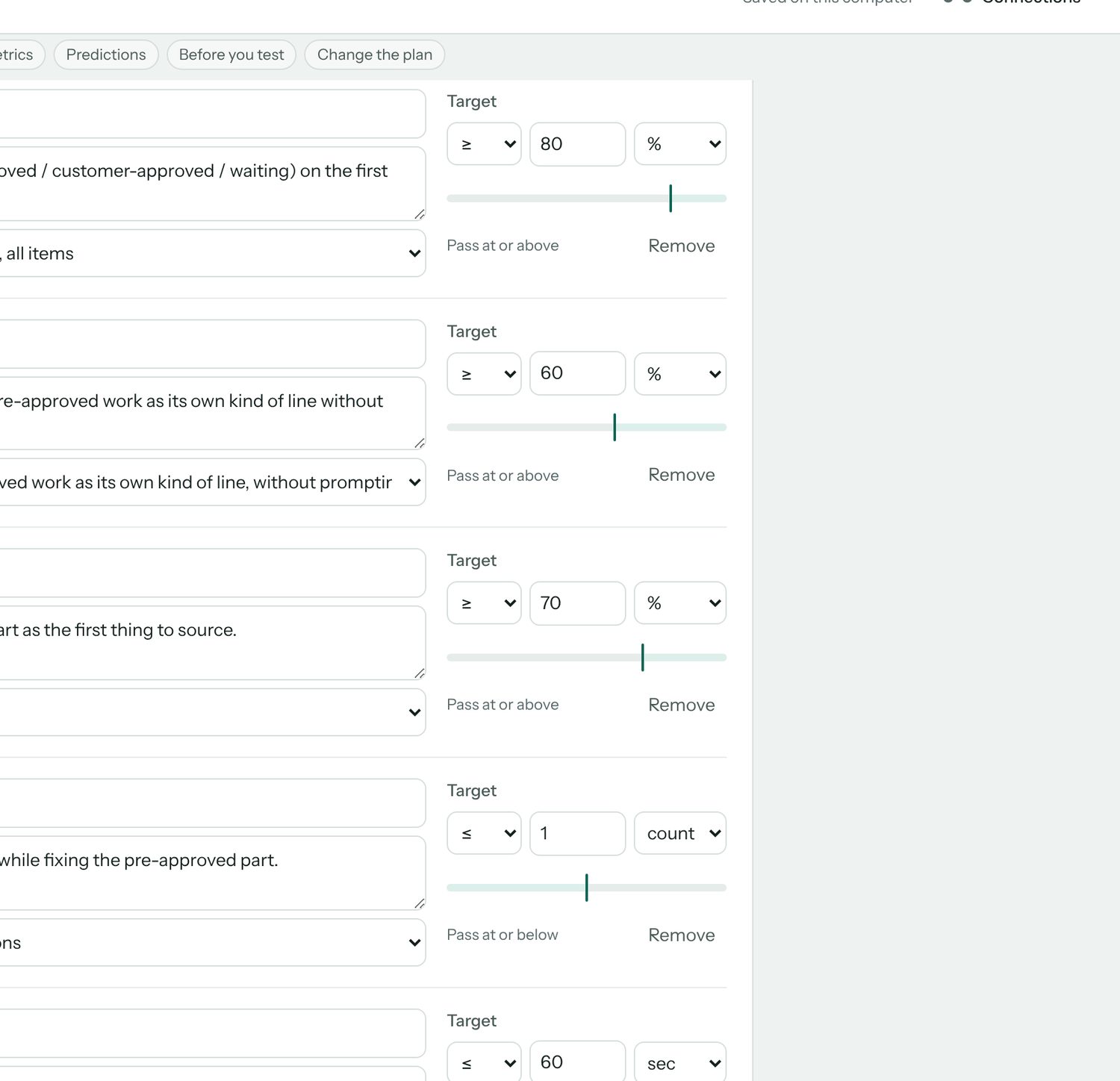The width and height of the screenshot is (1120, 1081).
Task: Remove the metric with the 80 % target
Action: [682, 246]
